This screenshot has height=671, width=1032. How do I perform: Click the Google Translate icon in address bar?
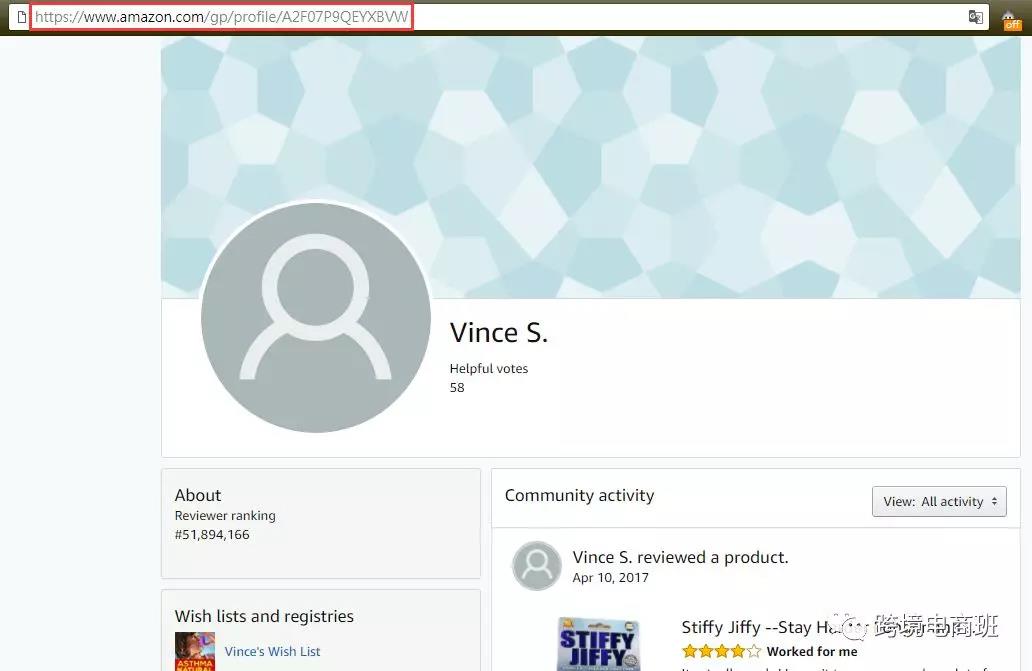(975, 17)
